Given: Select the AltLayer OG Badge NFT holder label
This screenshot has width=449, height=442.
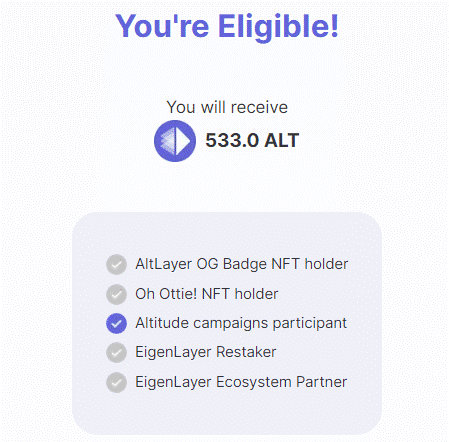Looking at the screenshot, I should (x=242, y=264).
